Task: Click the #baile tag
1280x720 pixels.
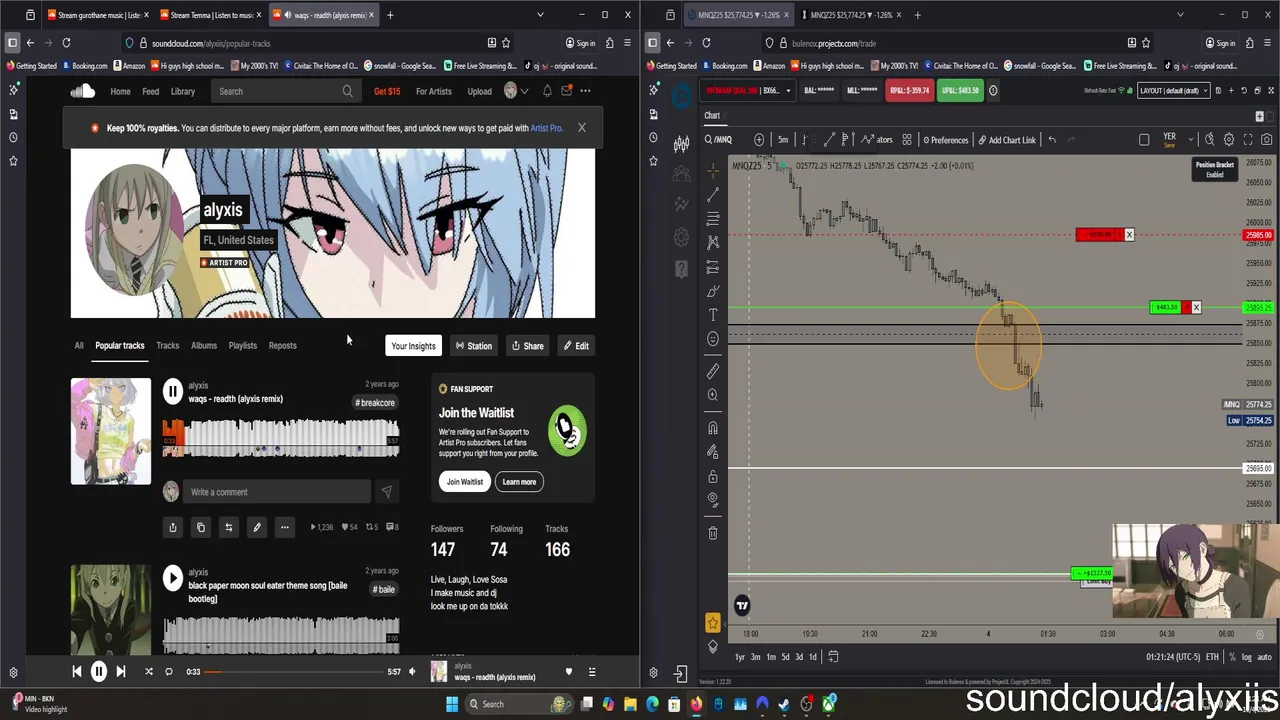Action: 385,590
